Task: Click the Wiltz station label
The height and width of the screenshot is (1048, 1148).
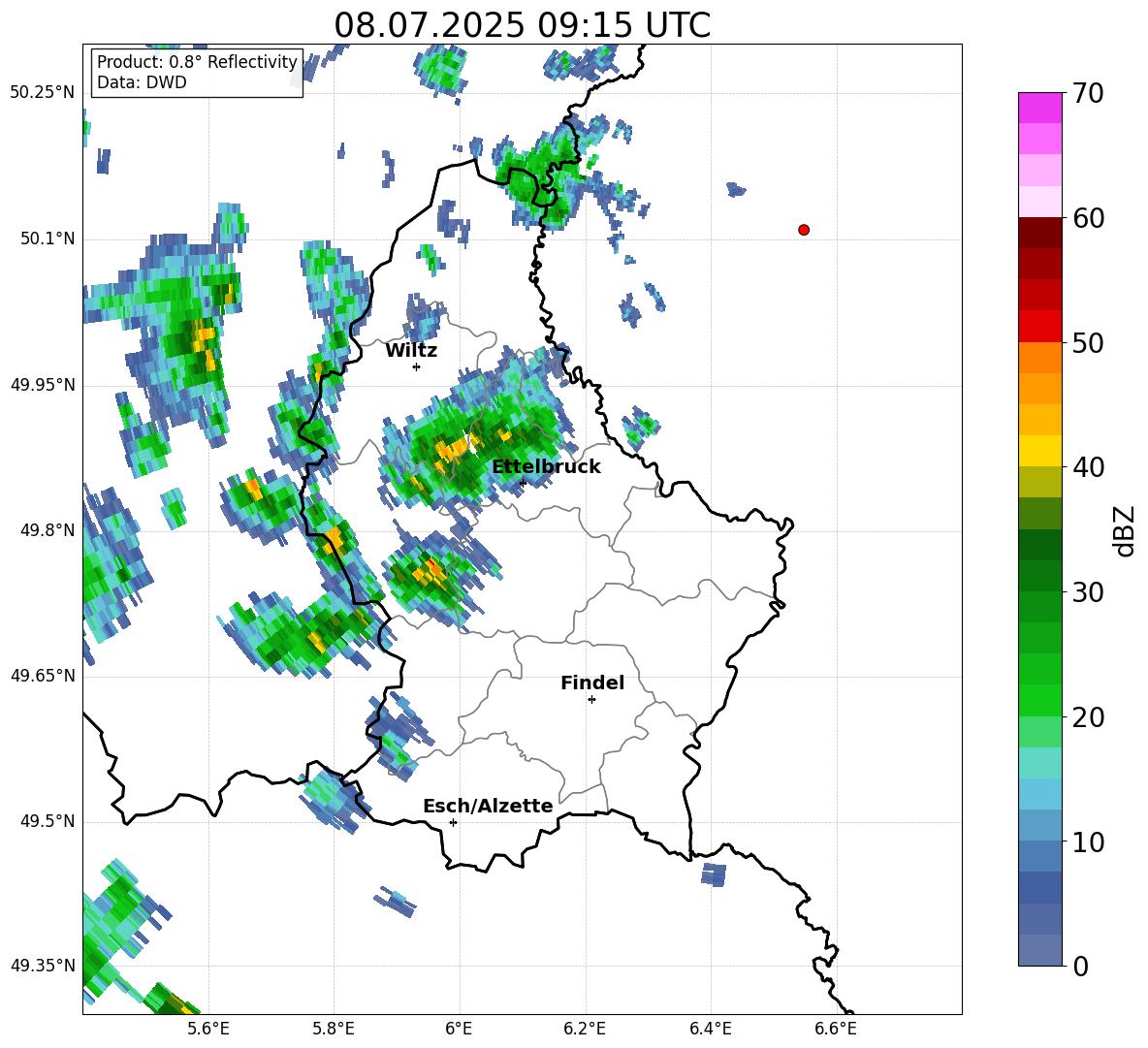Action: pos(411,351)
